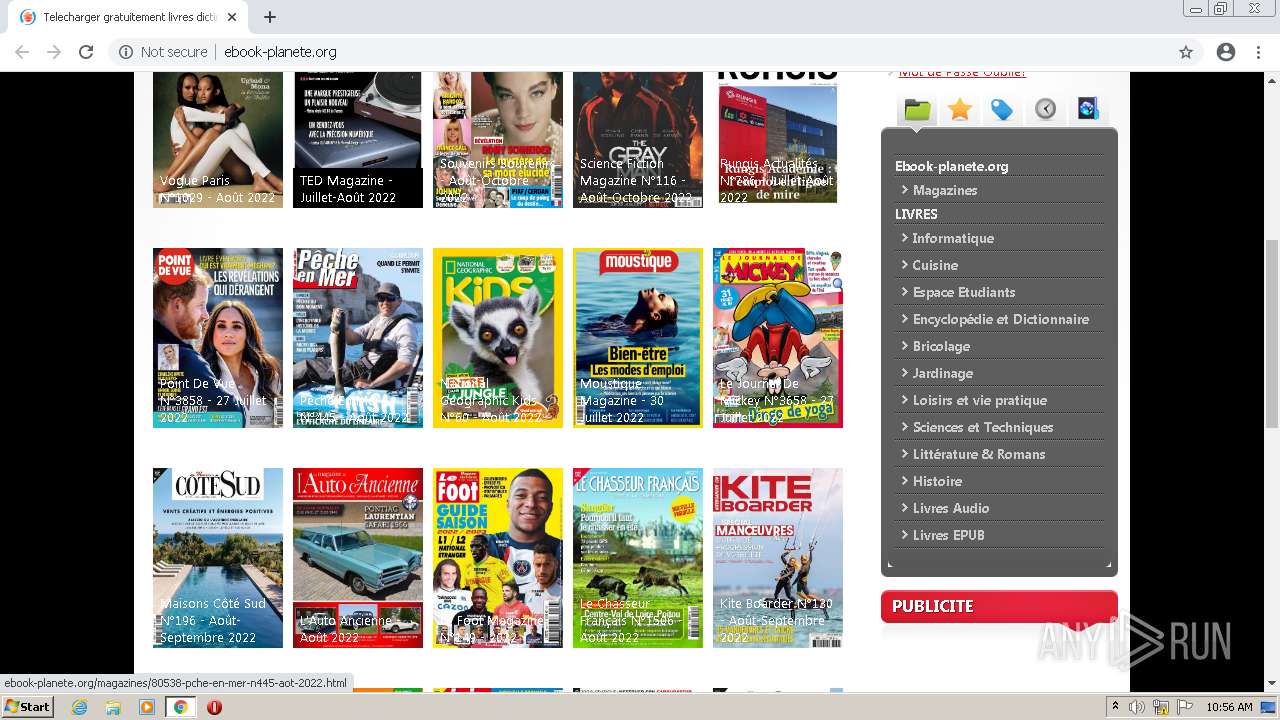Open the Chrome three-dot menu
This screenshot has width=1280, height=720.
coord(1258,52)
